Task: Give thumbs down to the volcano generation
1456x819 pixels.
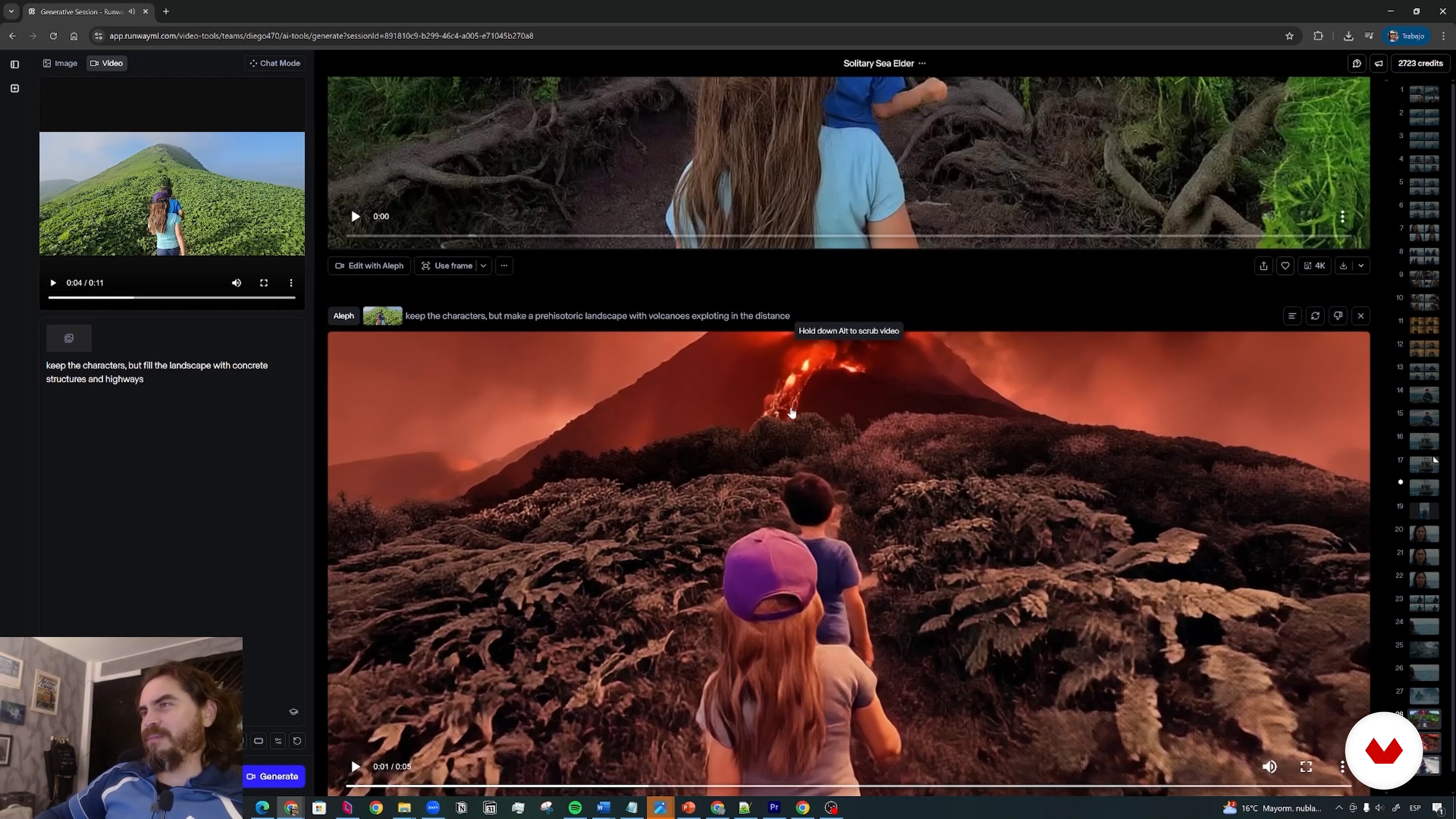Action: [x=1338, y=316]
